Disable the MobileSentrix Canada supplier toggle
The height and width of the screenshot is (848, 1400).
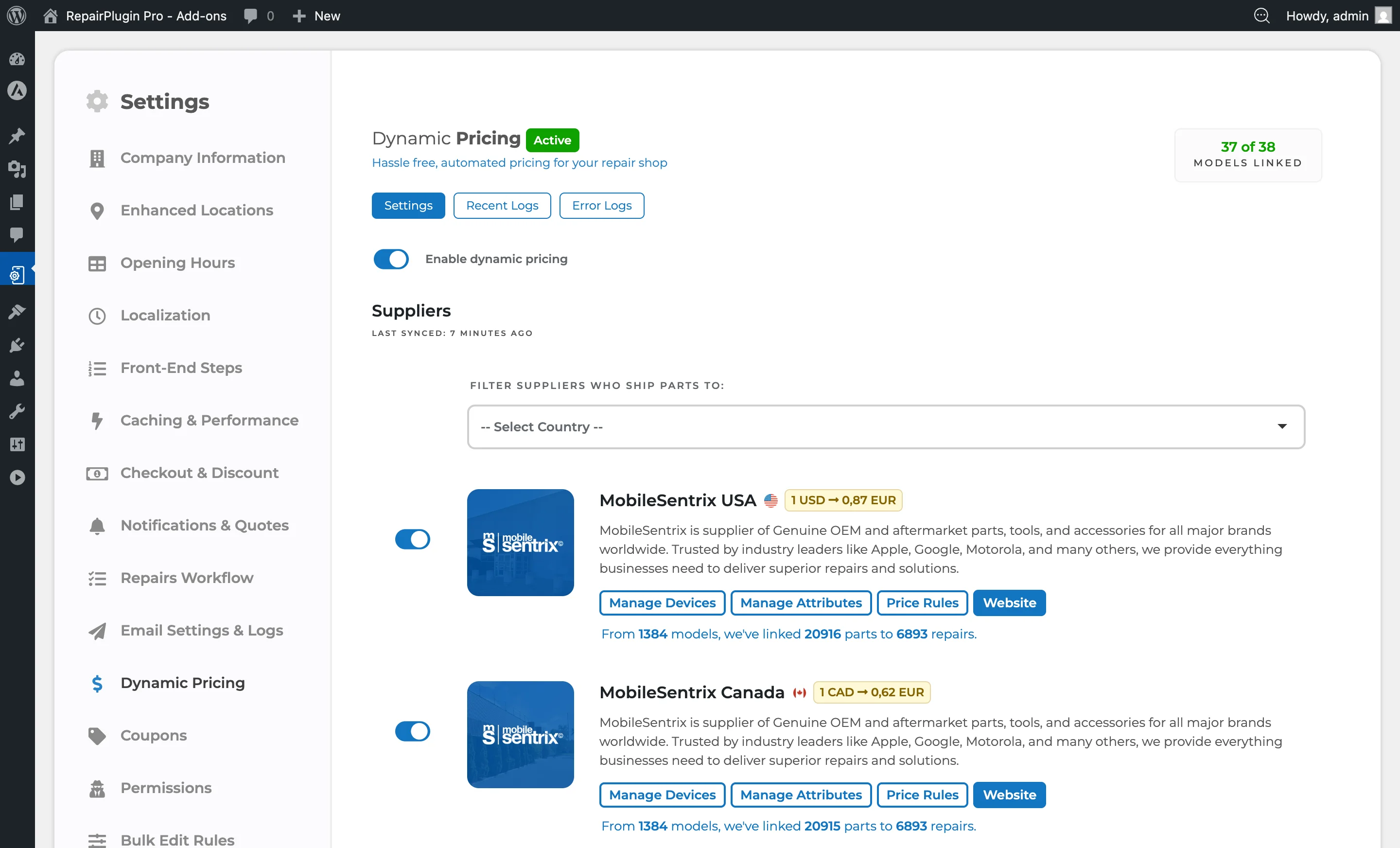(x=413, y=731)
